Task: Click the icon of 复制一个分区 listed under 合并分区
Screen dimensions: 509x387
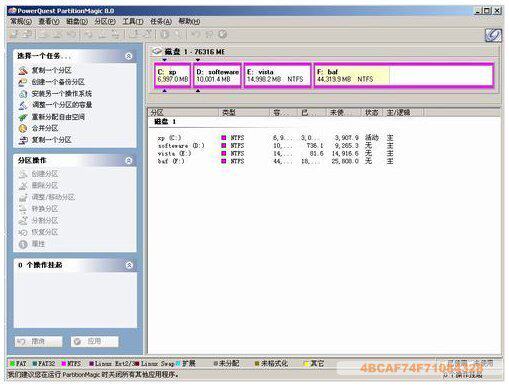Action: coord(23,140)
